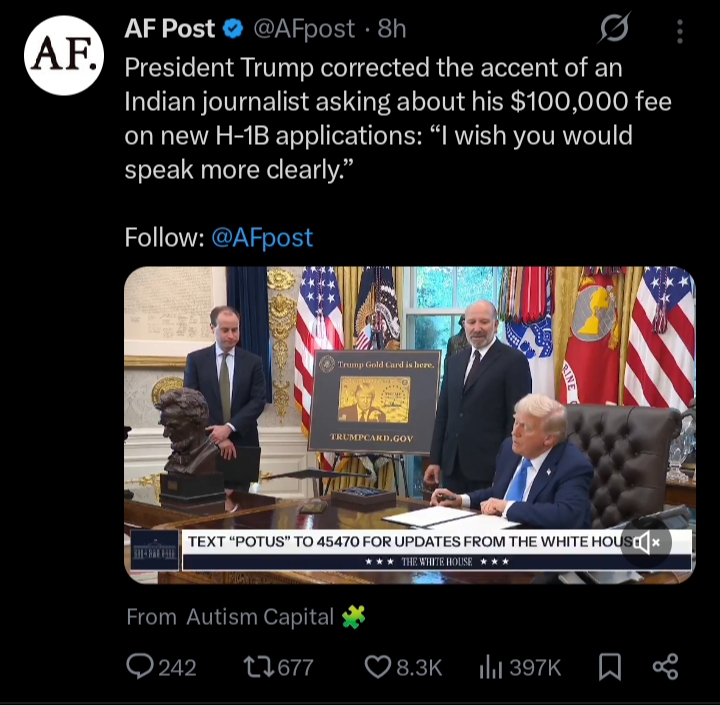Click the @AFpost handle in the header
The width and height of the screenshot is (720, 705).
click(x=304, y=29)
